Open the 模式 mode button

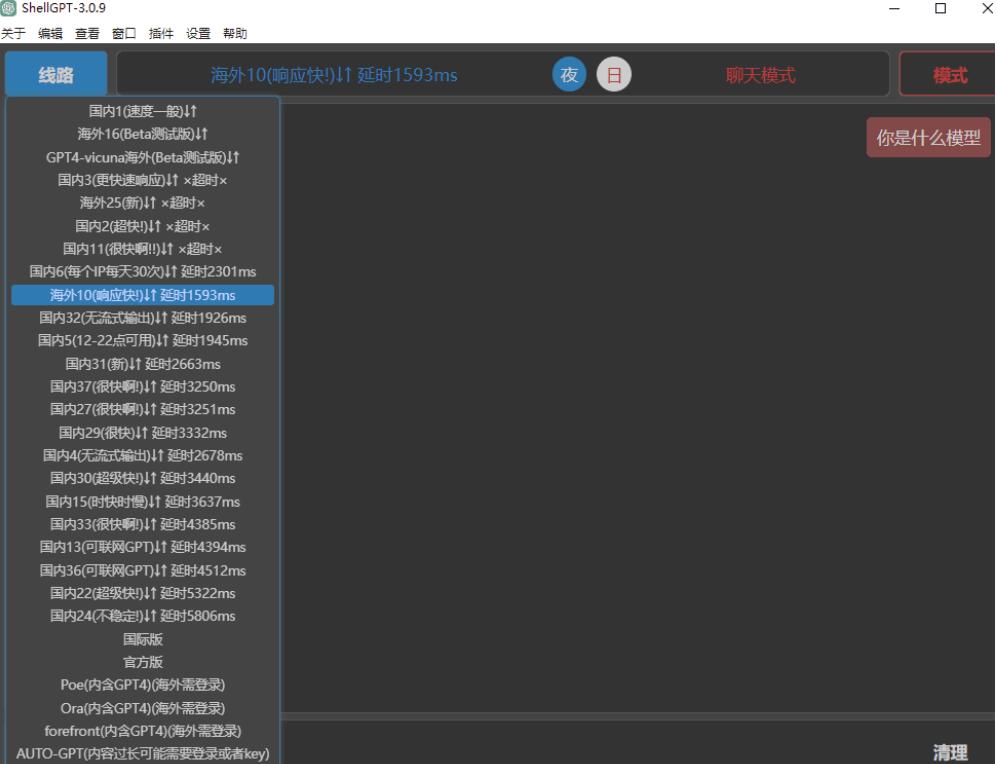[948, 75]
